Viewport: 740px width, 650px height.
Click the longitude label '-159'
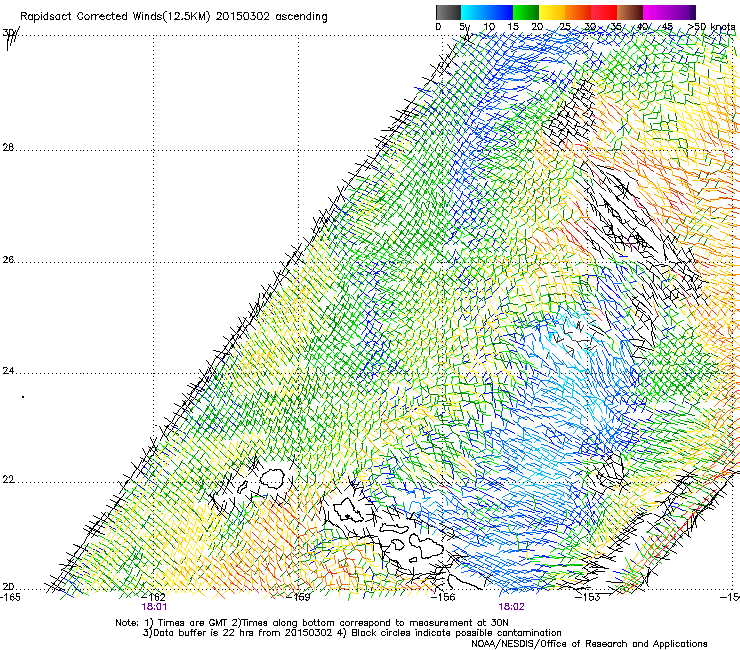[299, 597]
